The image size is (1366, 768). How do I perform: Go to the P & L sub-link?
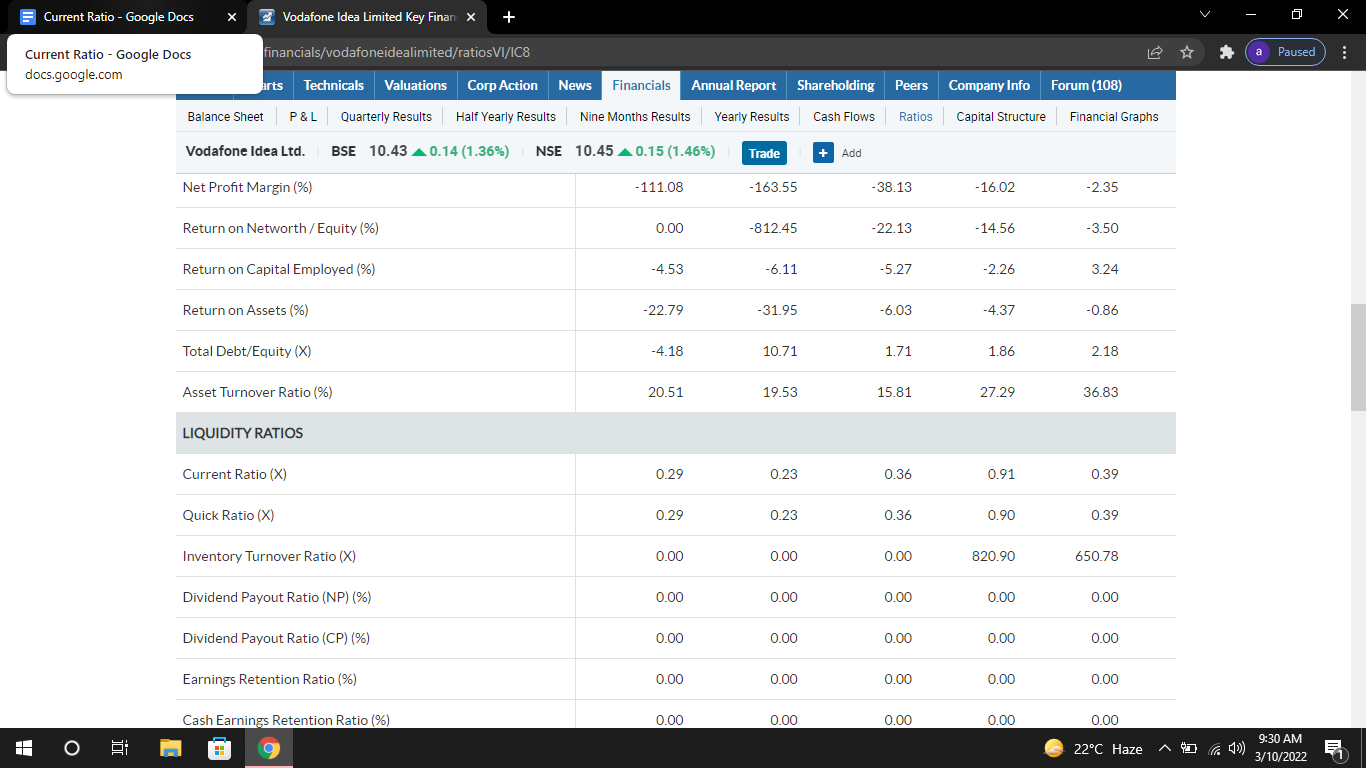coord(303,117)
